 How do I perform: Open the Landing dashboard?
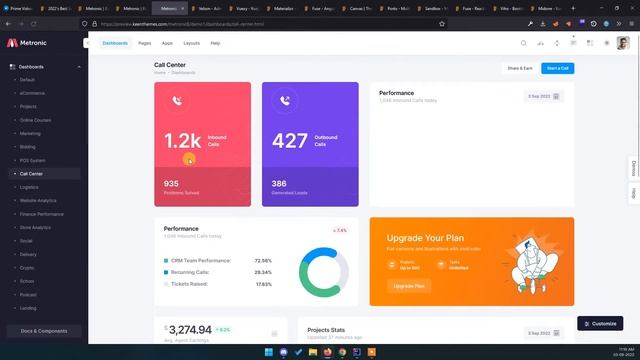tap(28, 308)
